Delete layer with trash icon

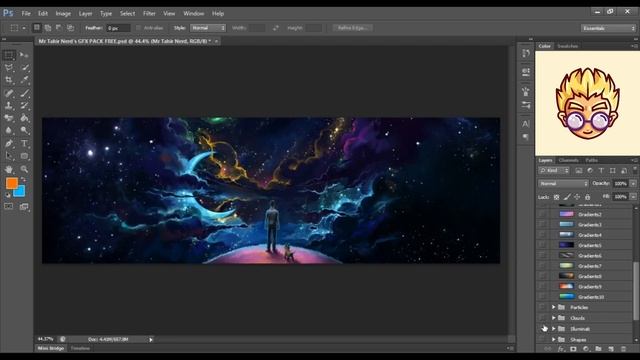click(x=623, y=349)
